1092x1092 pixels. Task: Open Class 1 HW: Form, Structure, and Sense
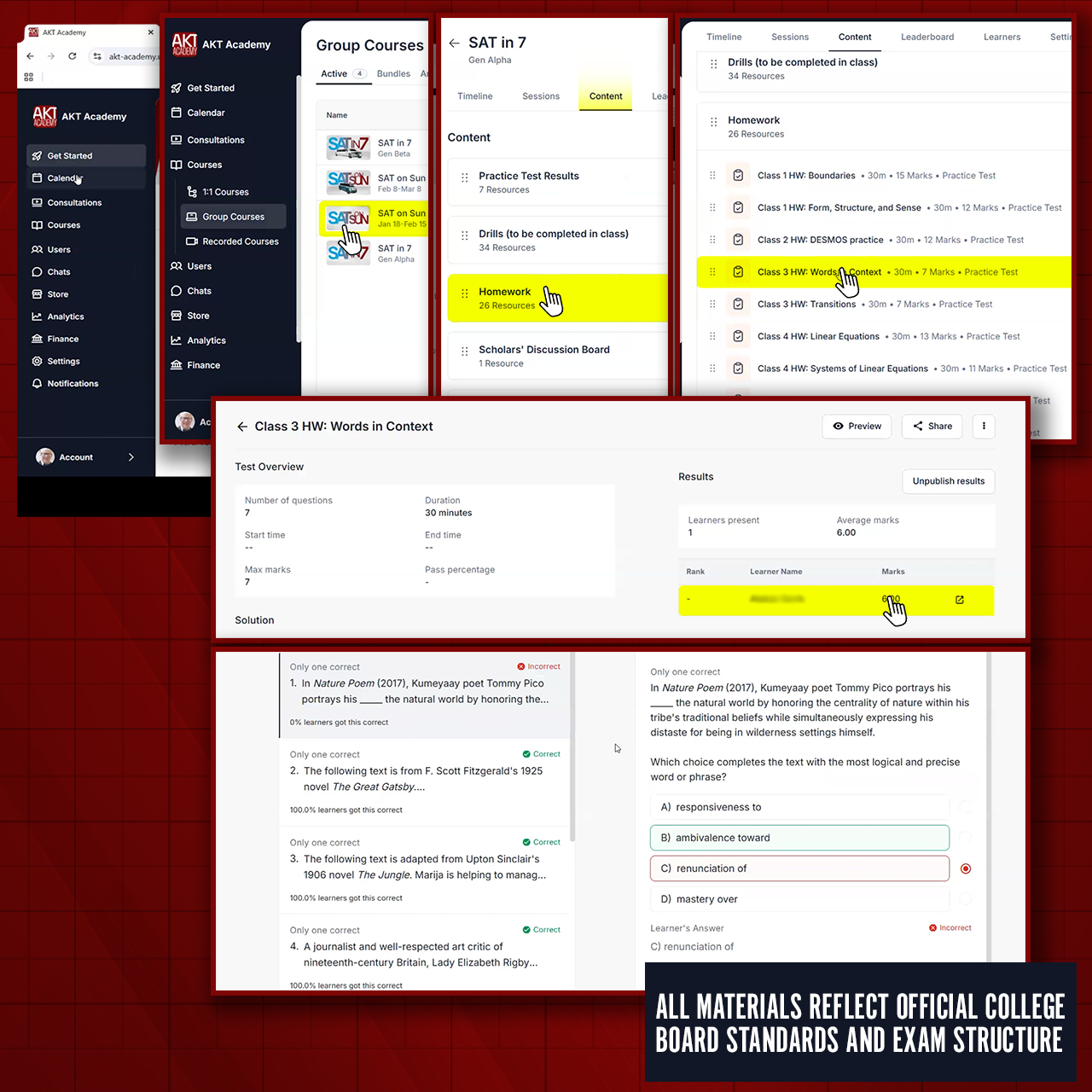click(884, 208)
